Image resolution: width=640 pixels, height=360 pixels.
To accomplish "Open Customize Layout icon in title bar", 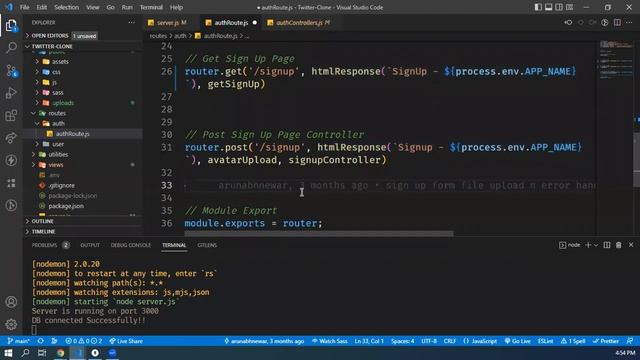I will [x=569, y=7].
